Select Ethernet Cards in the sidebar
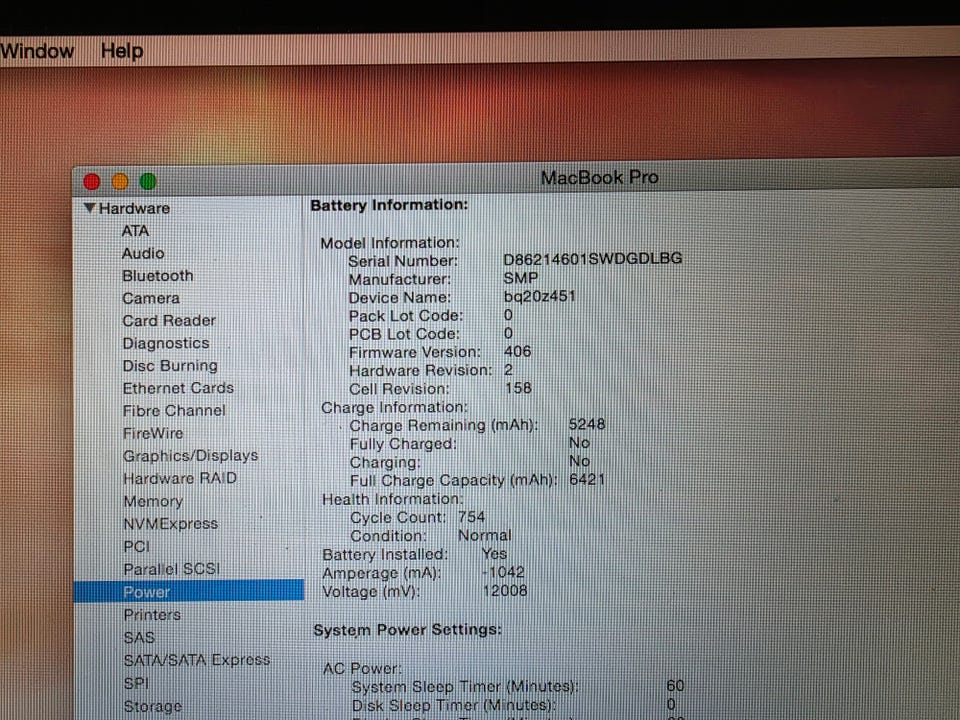This screenshot has height=720, width=960. 178,388
